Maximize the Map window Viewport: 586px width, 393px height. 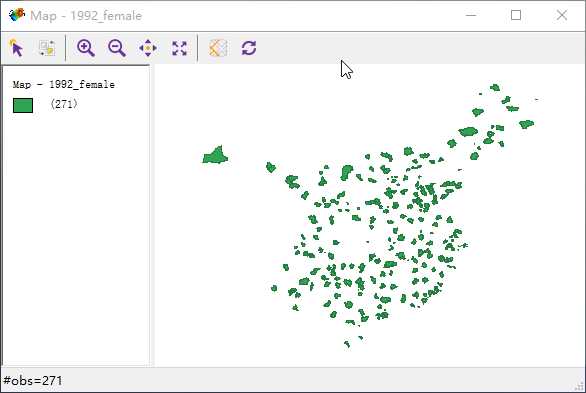[516, 15]
